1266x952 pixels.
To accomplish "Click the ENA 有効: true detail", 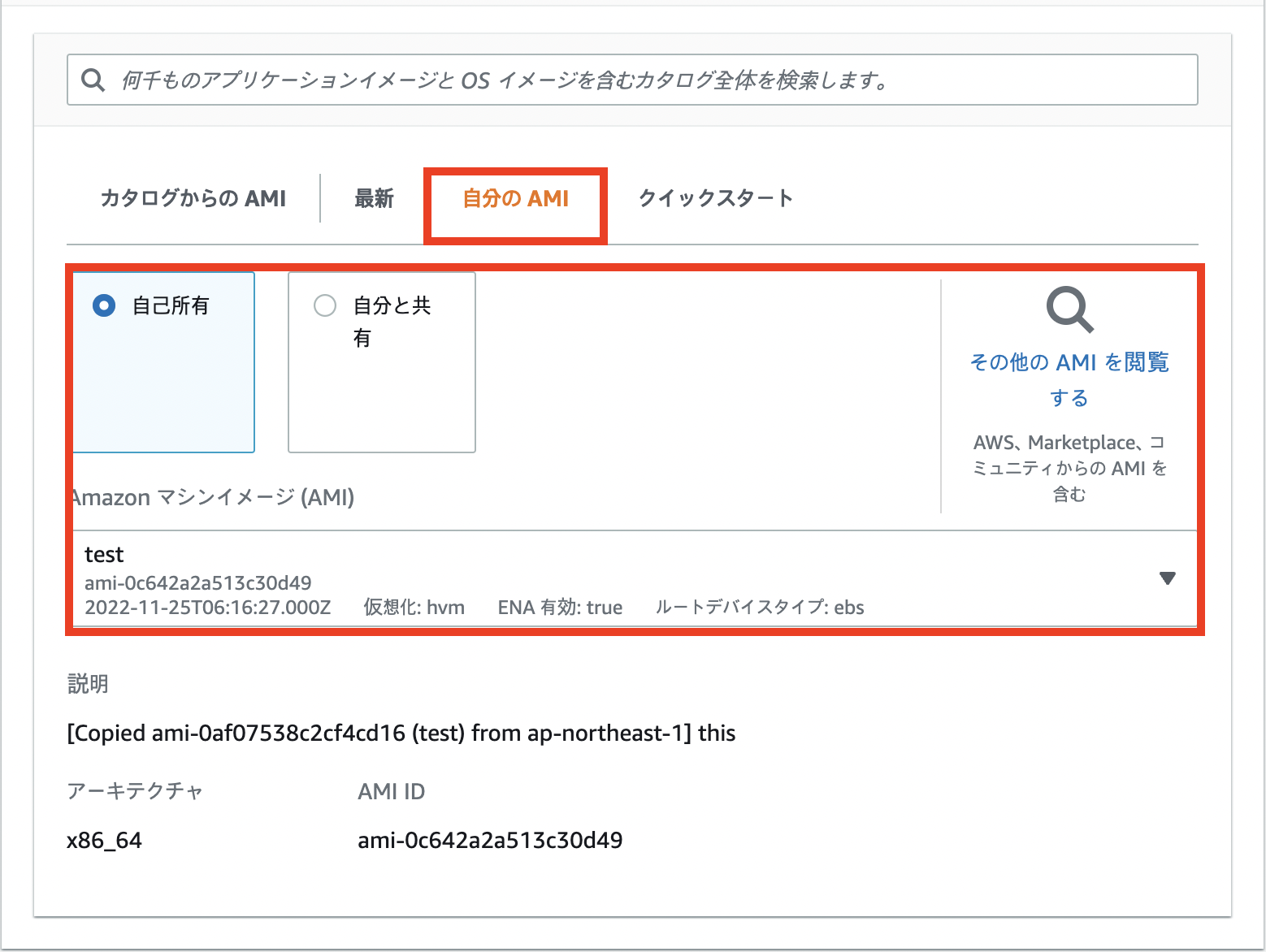I will [560, 607].
